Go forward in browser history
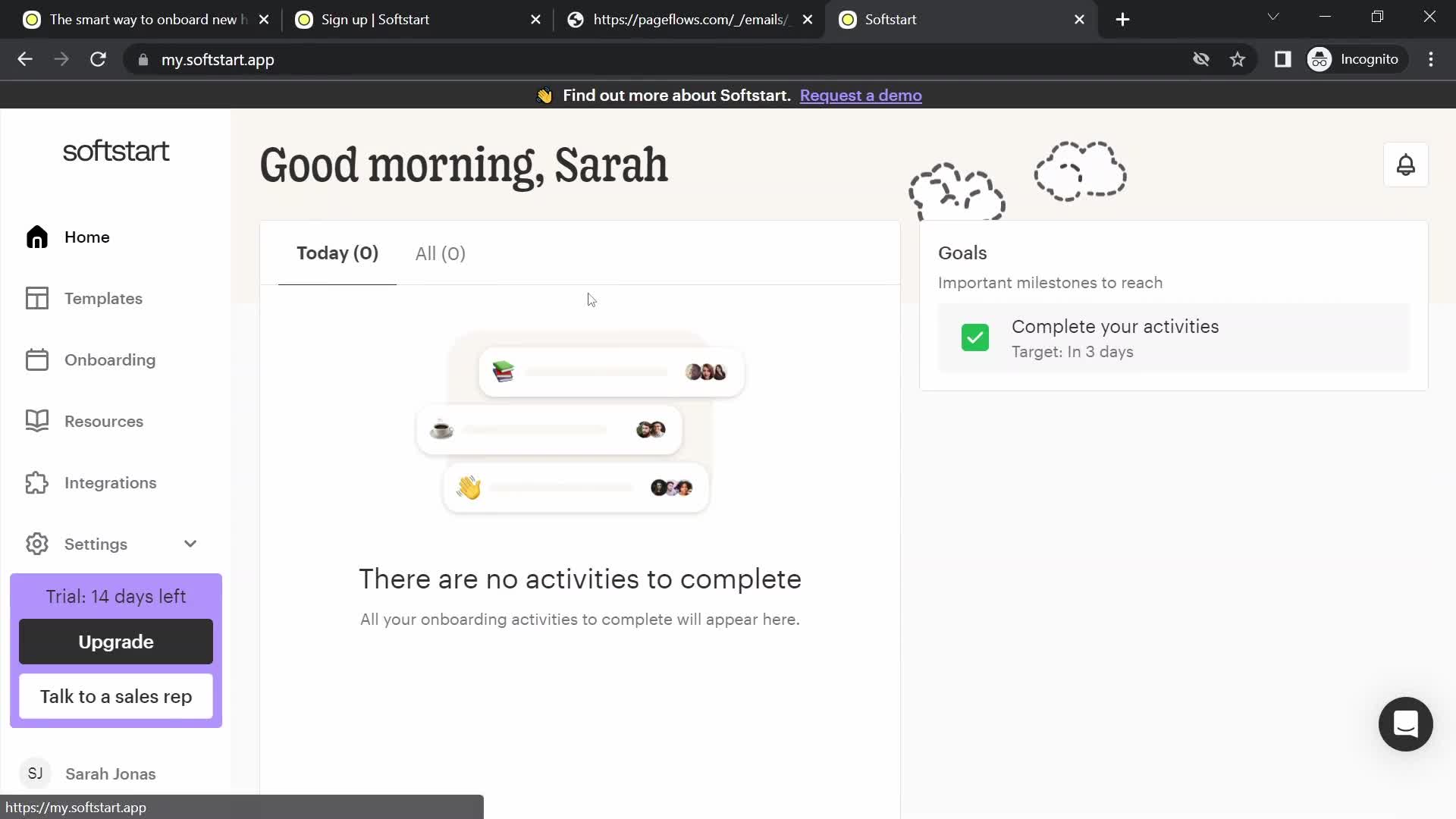This screenshot has height=819, width=1456. [x=61, y=59]
